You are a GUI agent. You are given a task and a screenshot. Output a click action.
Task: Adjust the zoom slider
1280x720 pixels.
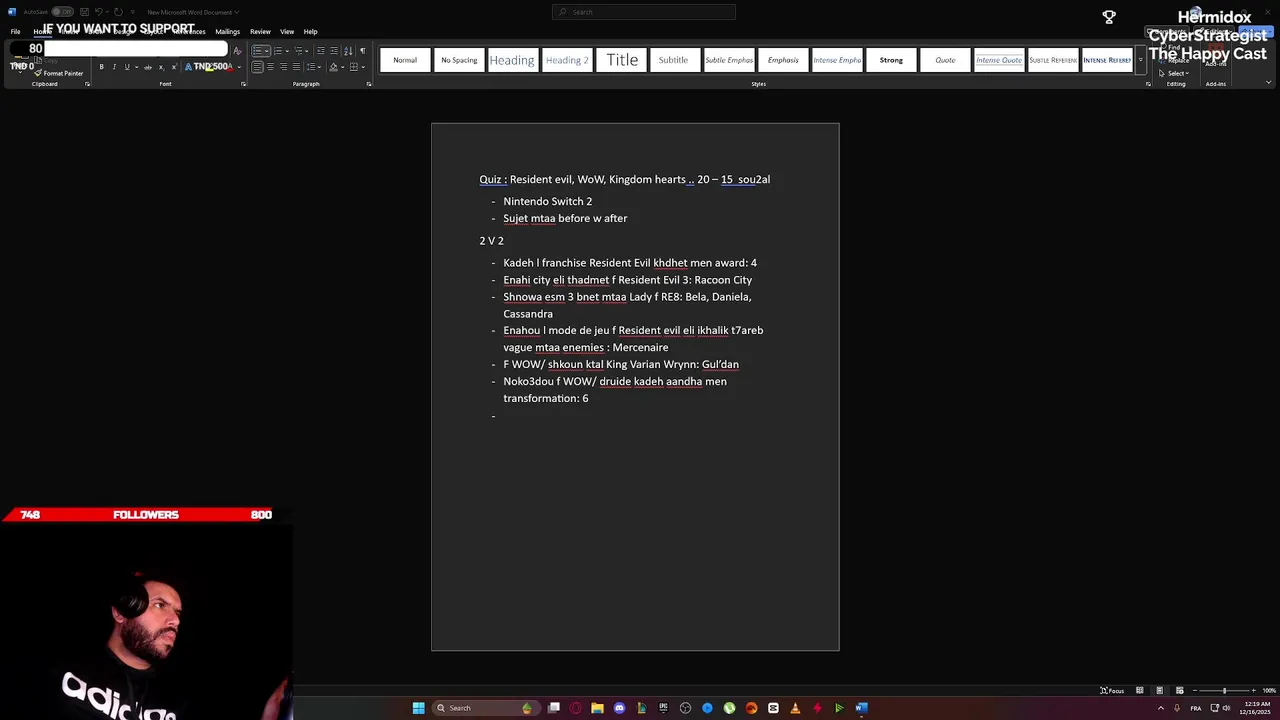tap(1224, 690)
